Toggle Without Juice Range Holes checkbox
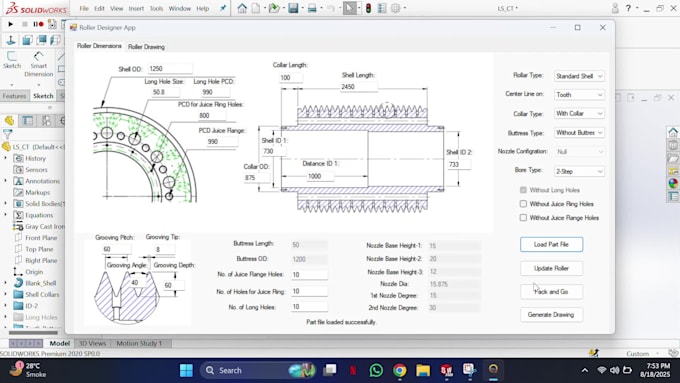Screen dimensions: 680x383 coord(523,218)
